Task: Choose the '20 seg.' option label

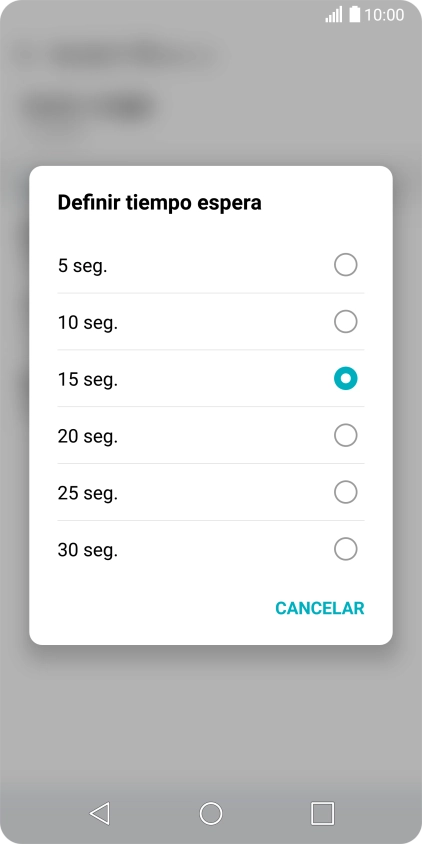Action: [x=88, y=437]
